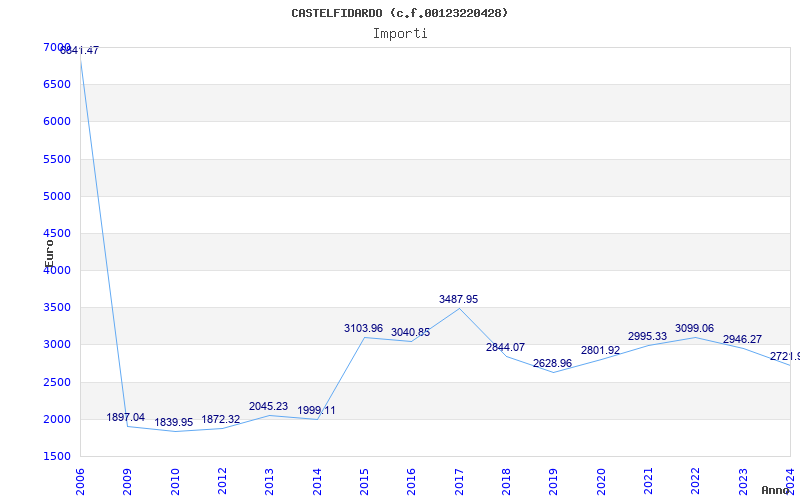Image resolution: width=800 pixels, height=500 pixels.
Task: Click y-axis value 5000
Action: [57, 196]
